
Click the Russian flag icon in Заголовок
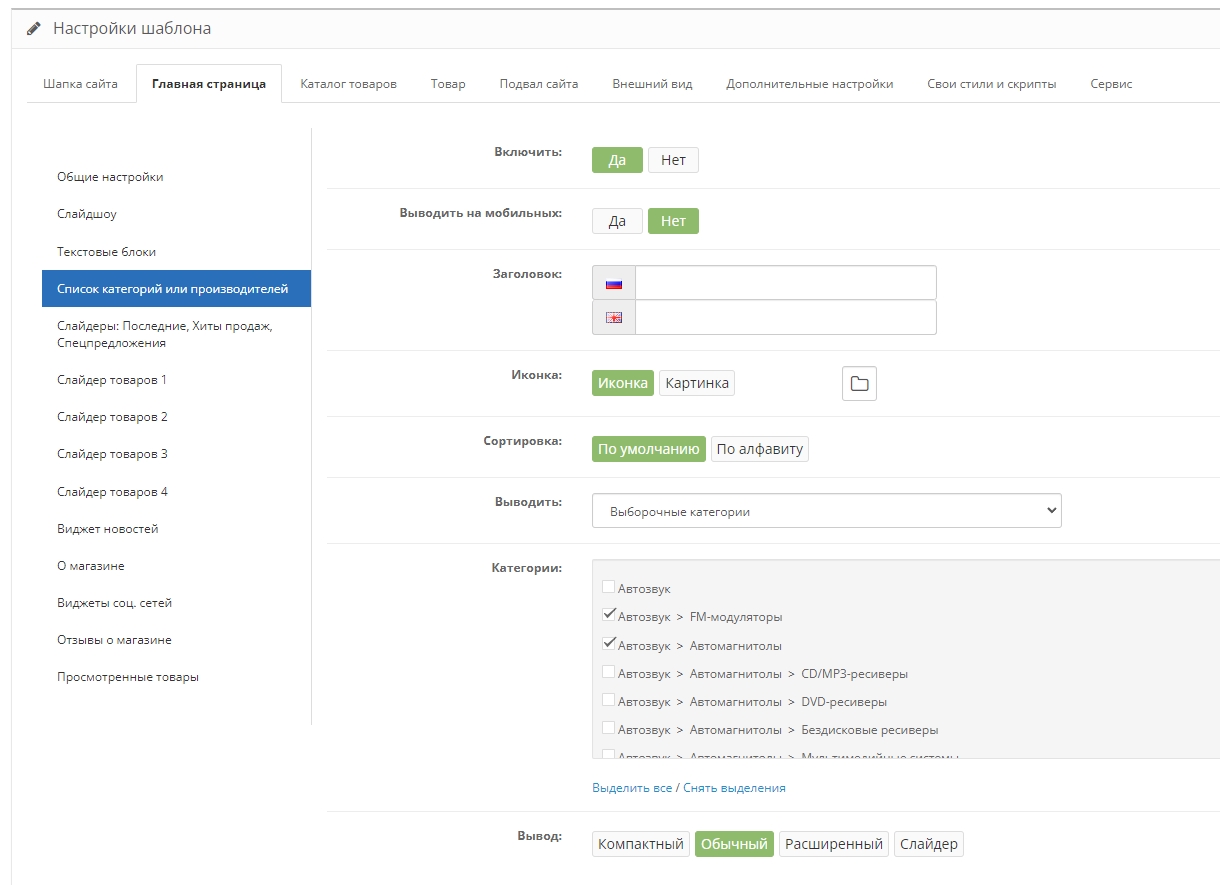pos(614,283)
